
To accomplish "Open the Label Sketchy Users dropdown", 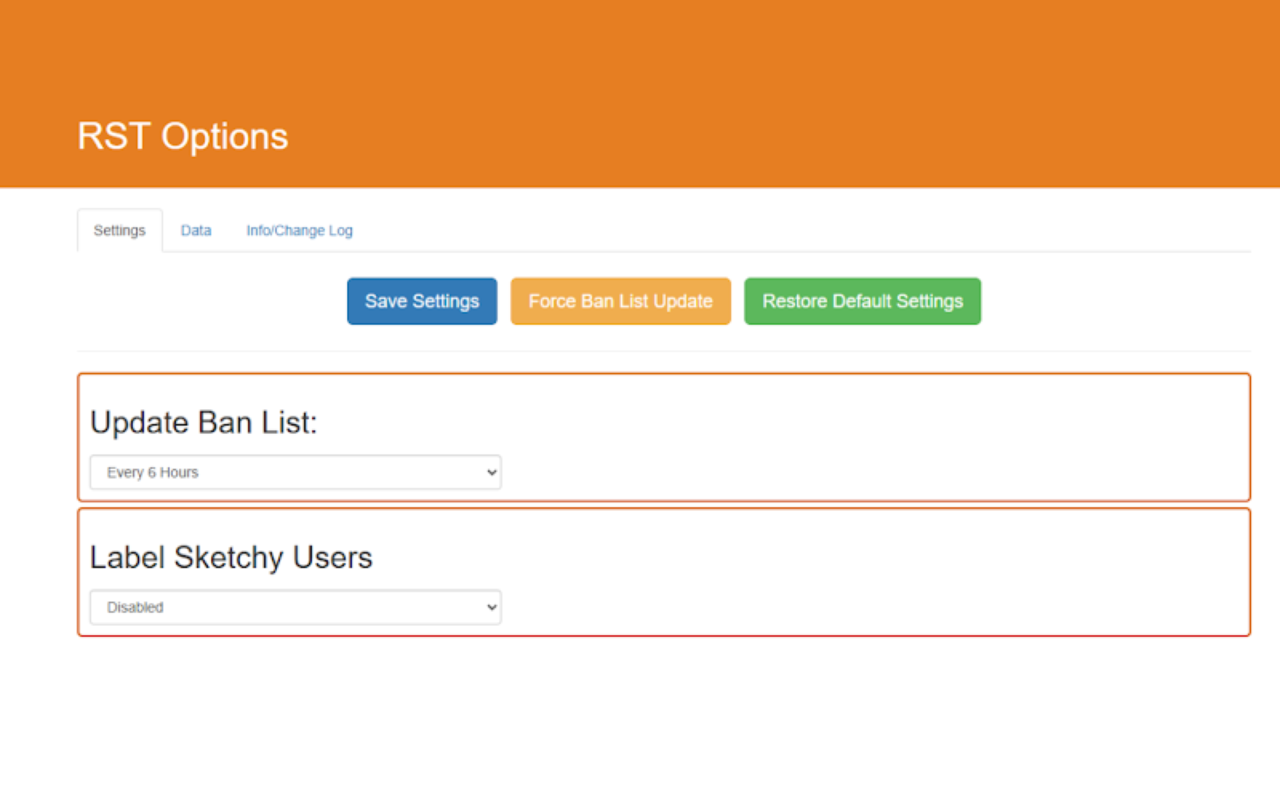I will coord(295,607).
